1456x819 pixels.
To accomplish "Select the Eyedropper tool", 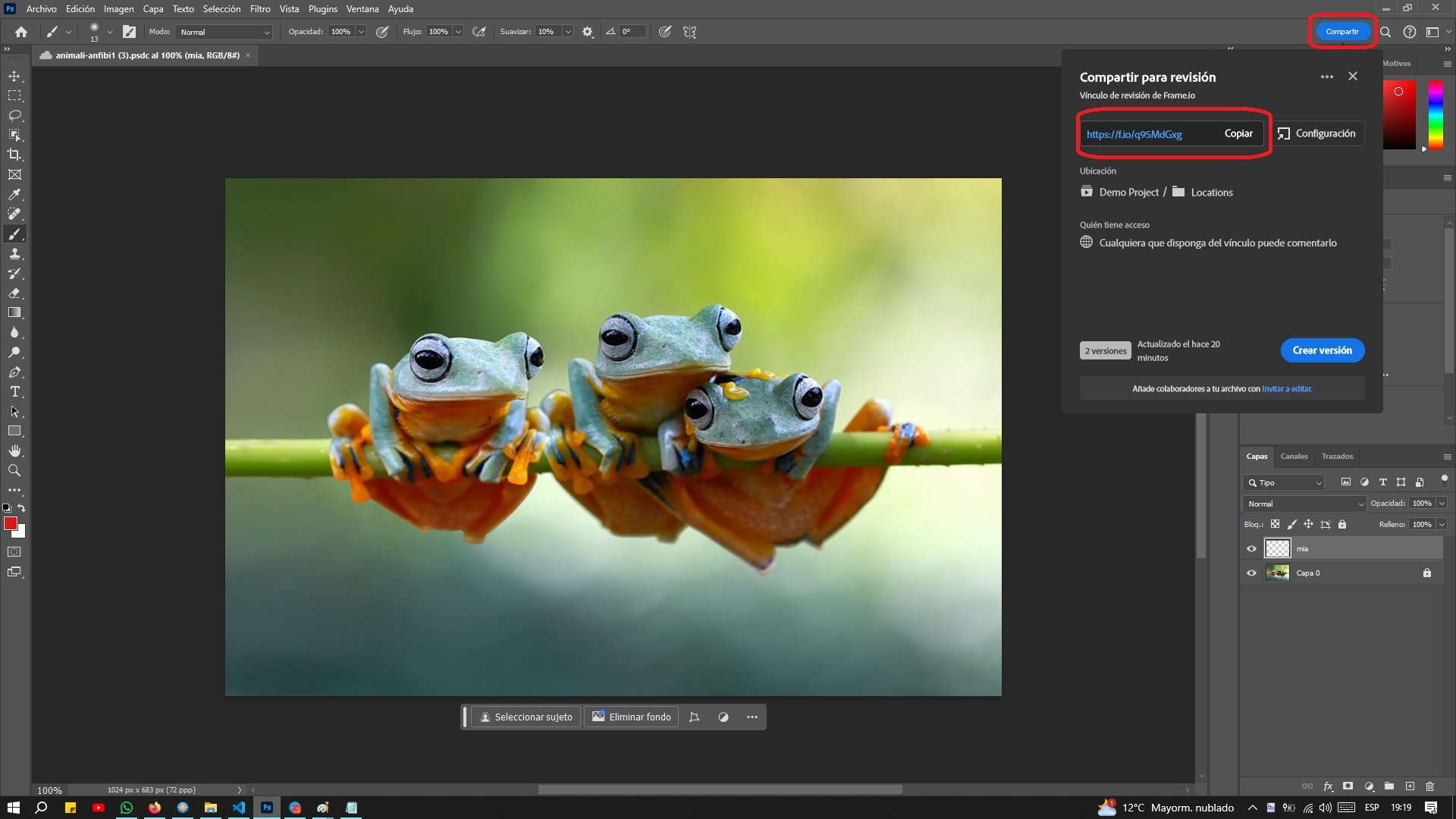I will tap(14, 195).
